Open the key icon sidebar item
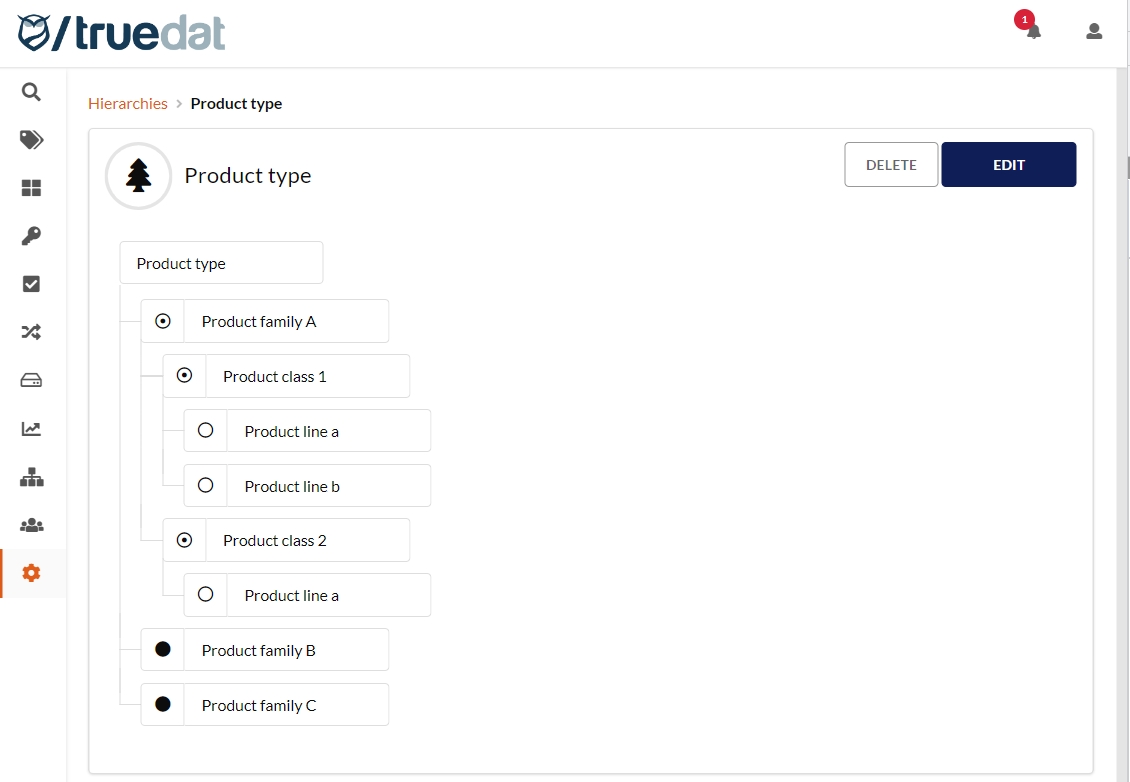 tap(31, 236)
